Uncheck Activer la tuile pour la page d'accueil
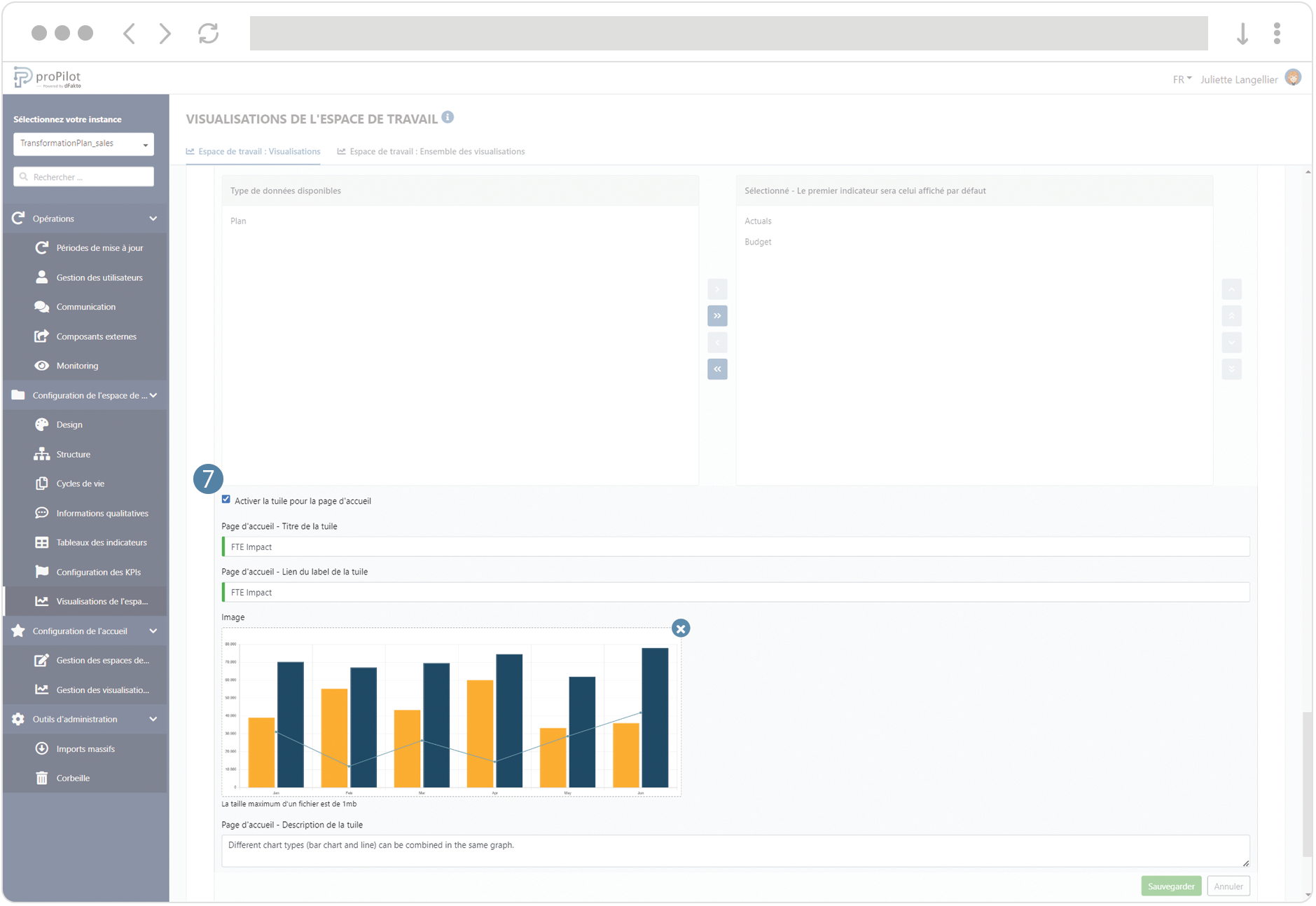 (226, 499)
